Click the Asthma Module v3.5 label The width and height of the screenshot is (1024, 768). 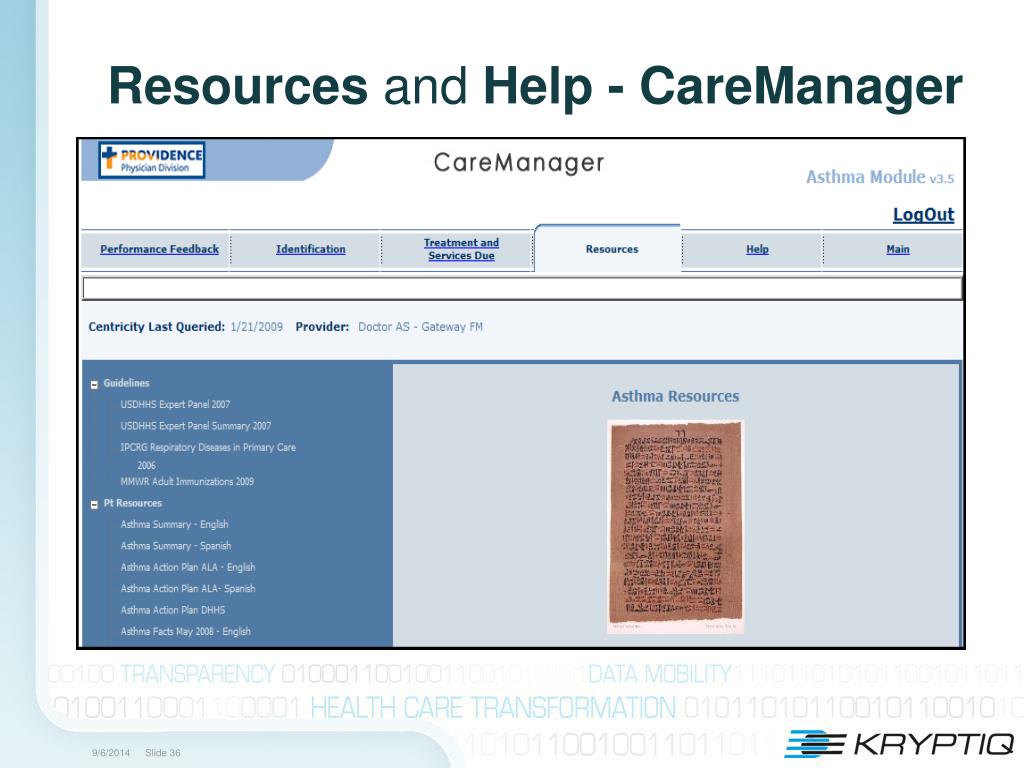point(880,178)
